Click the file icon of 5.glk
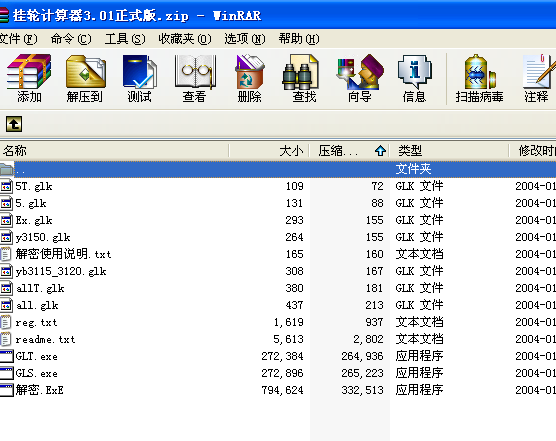 click(6, 203)
